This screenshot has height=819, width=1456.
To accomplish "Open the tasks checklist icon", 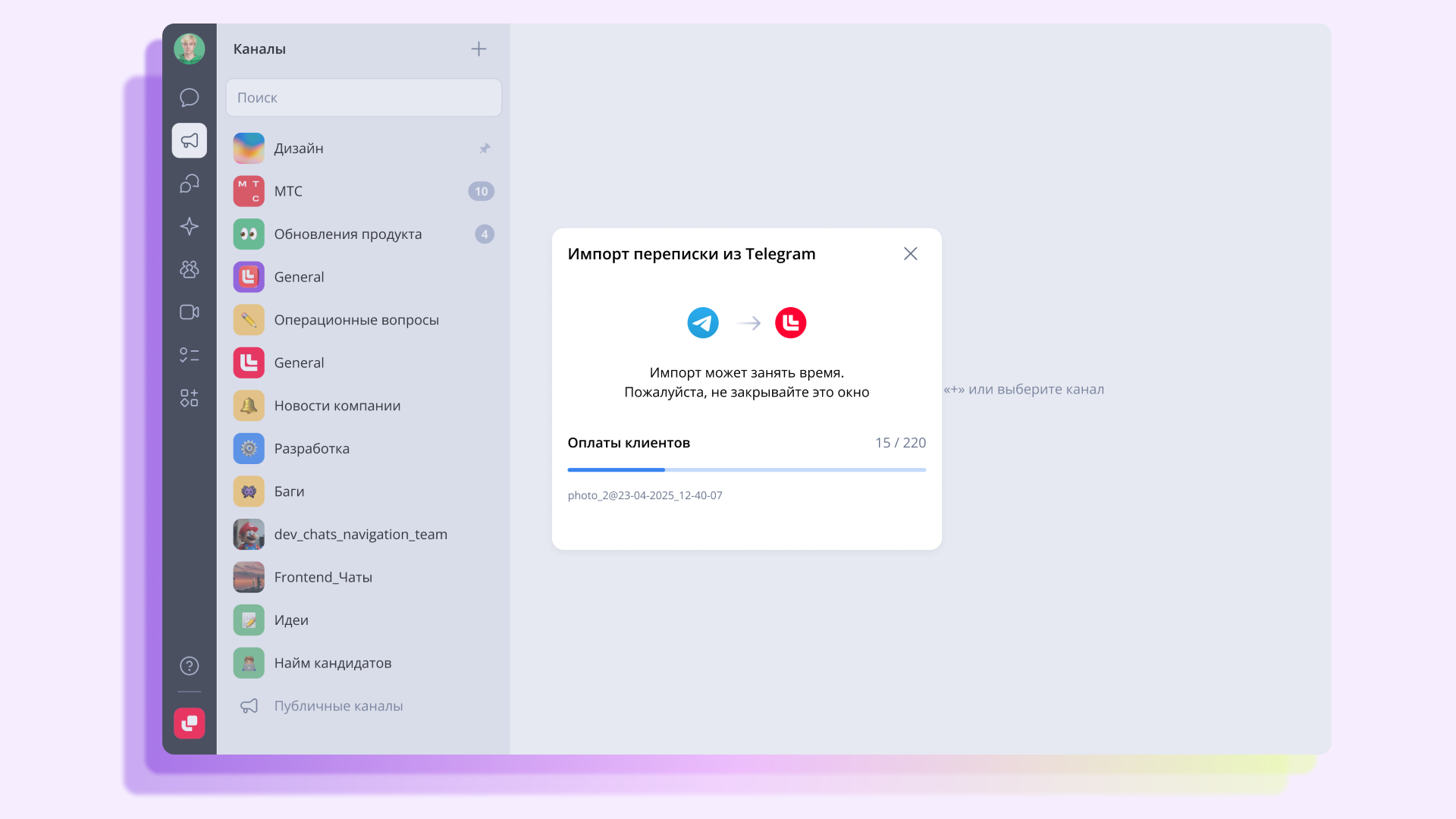I will click(x=189, y=355).
